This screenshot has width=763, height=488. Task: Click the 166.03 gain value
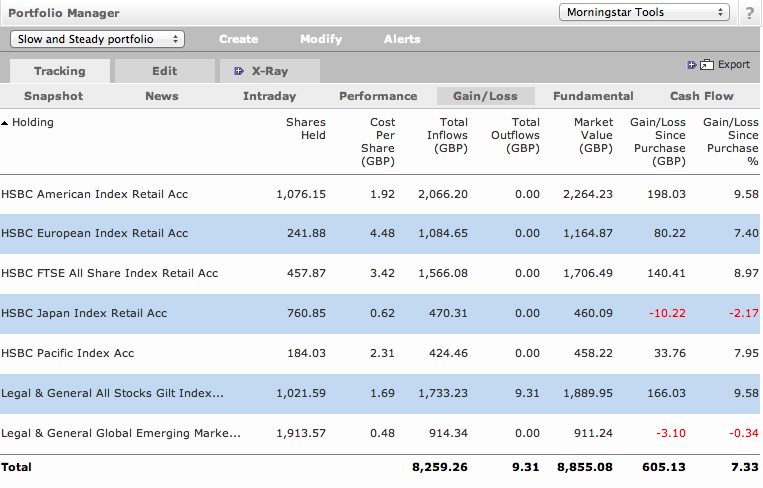pos(666,393)
